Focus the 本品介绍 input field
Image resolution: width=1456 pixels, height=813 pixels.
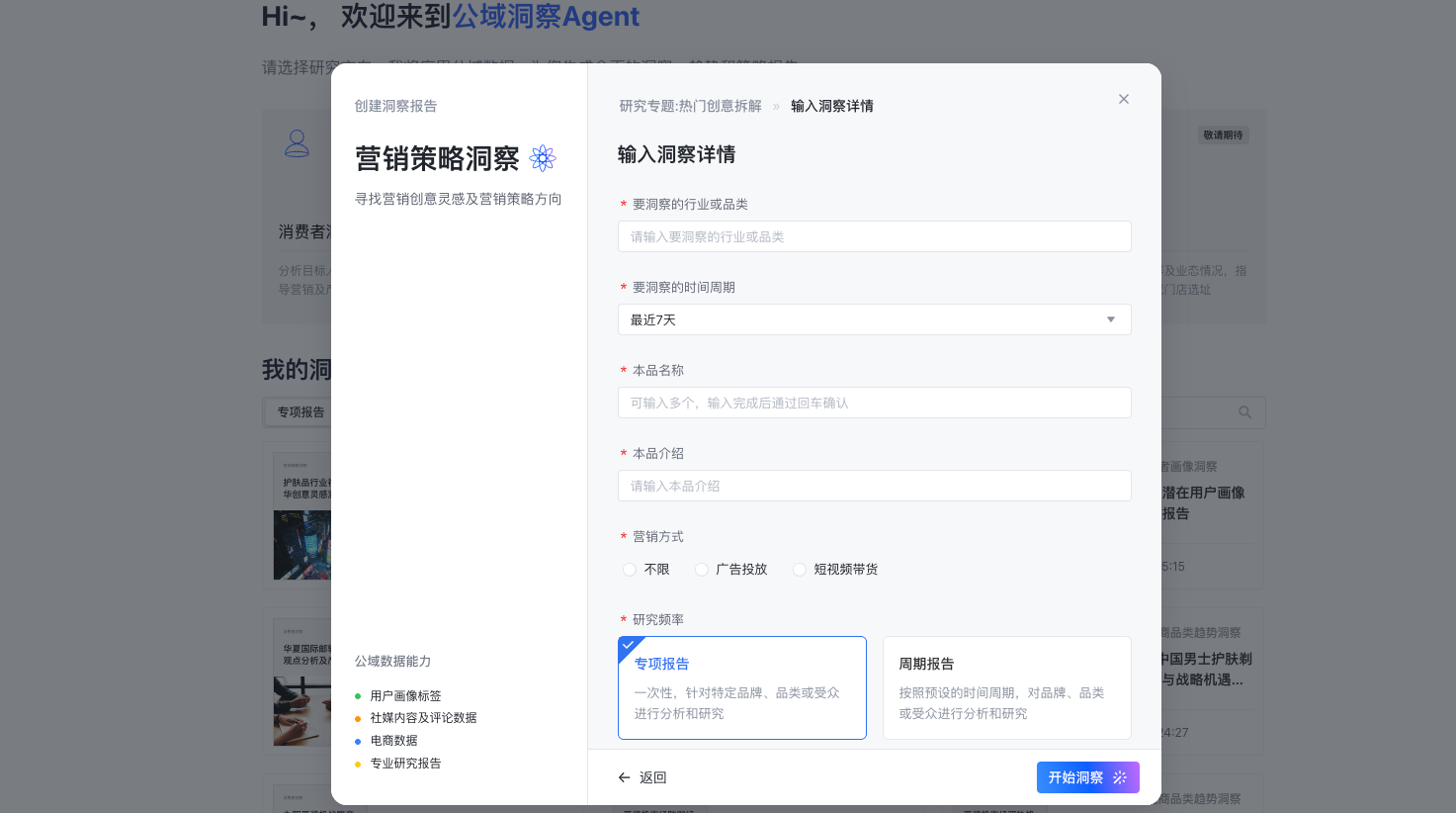pyautogui.click(x=875, y=486)
